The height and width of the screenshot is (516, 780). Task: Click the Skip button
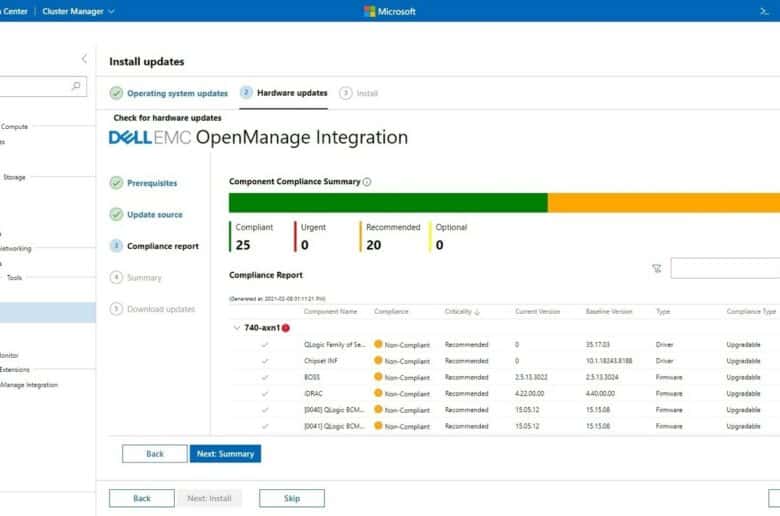coord(292,498)
